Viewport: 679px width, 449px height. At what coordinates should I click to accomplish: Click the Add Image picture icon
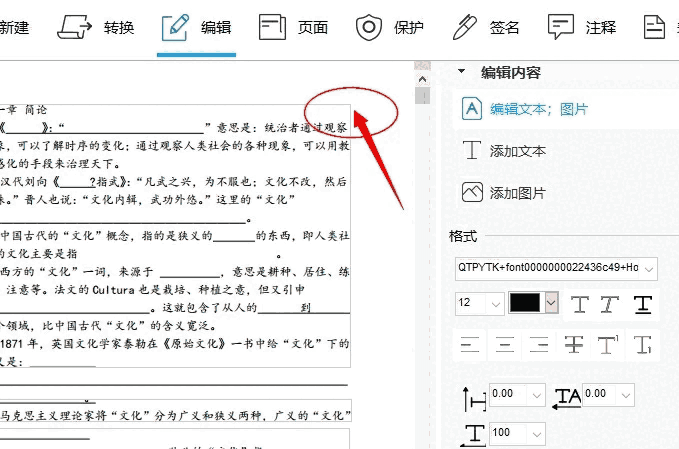point(472,192)
